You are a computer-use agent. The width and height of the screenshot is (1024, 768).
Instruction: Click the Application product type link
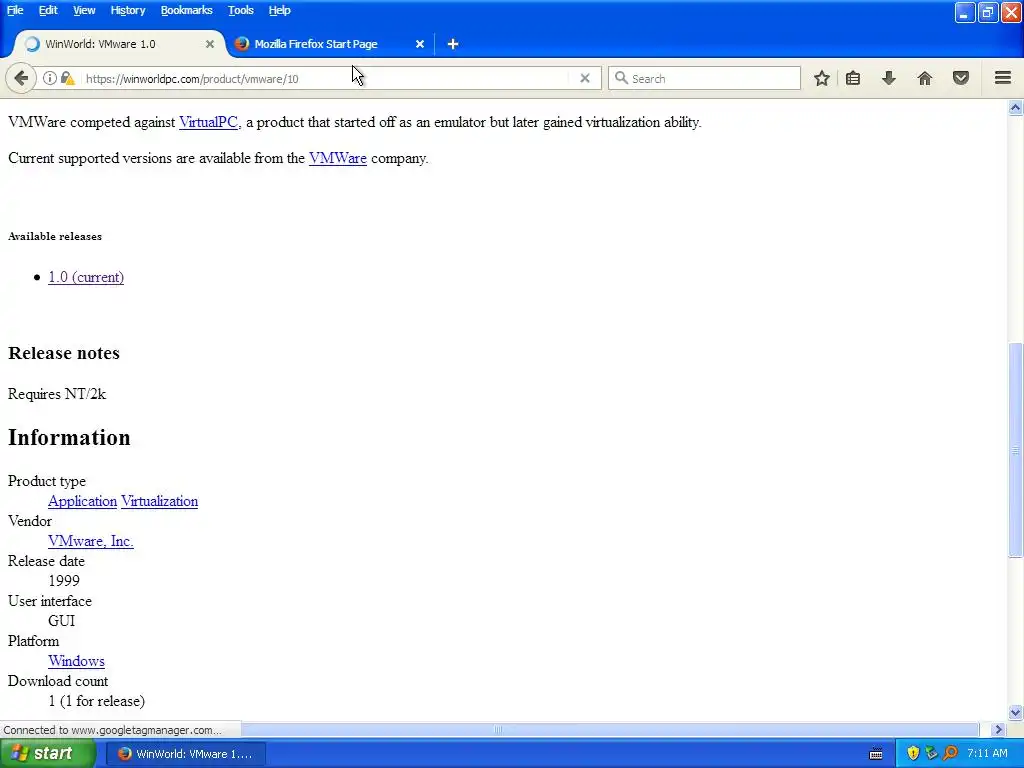82,501
